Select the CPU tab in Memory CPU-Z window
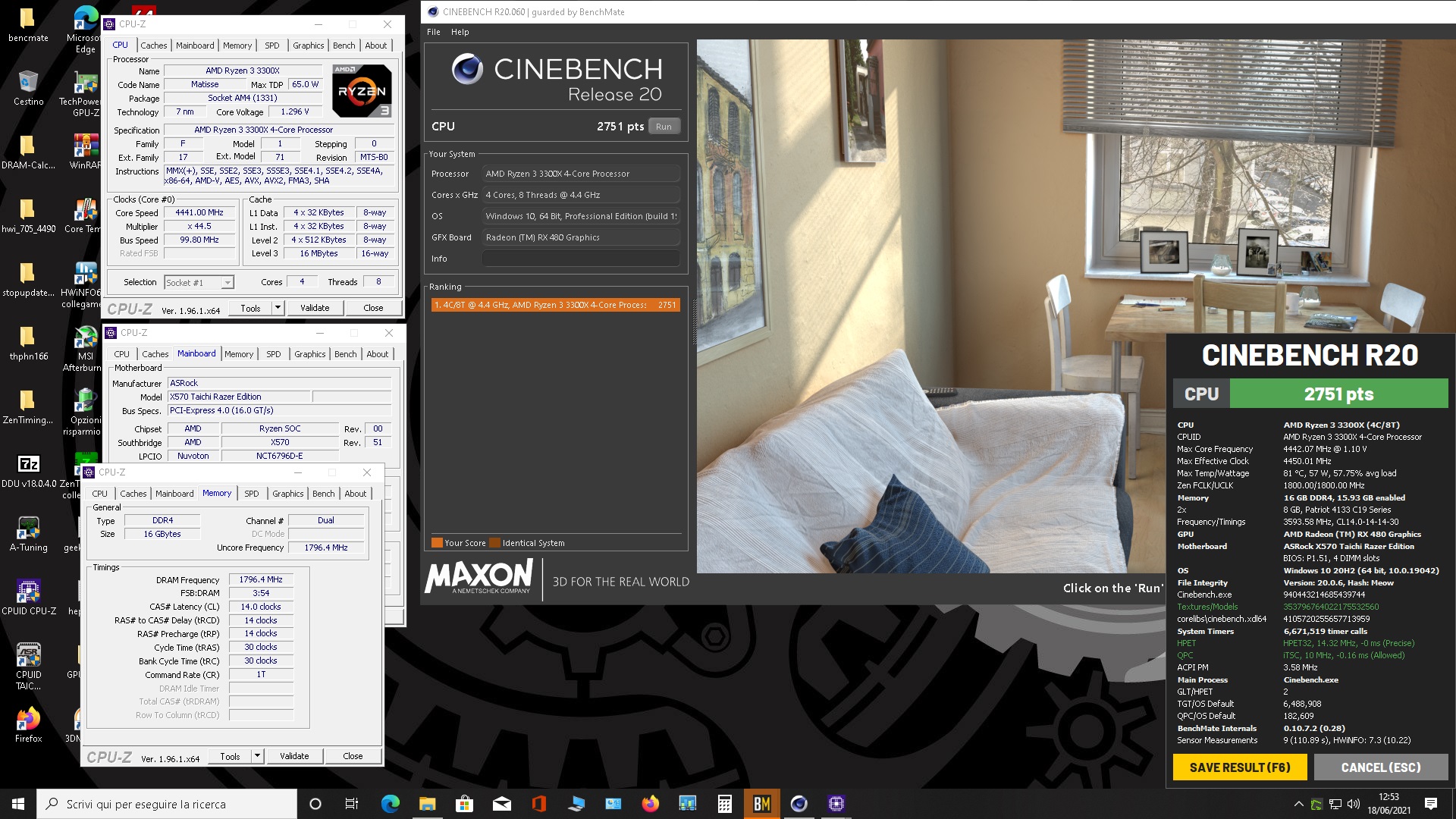1456x819 pixels. [100, 494]
